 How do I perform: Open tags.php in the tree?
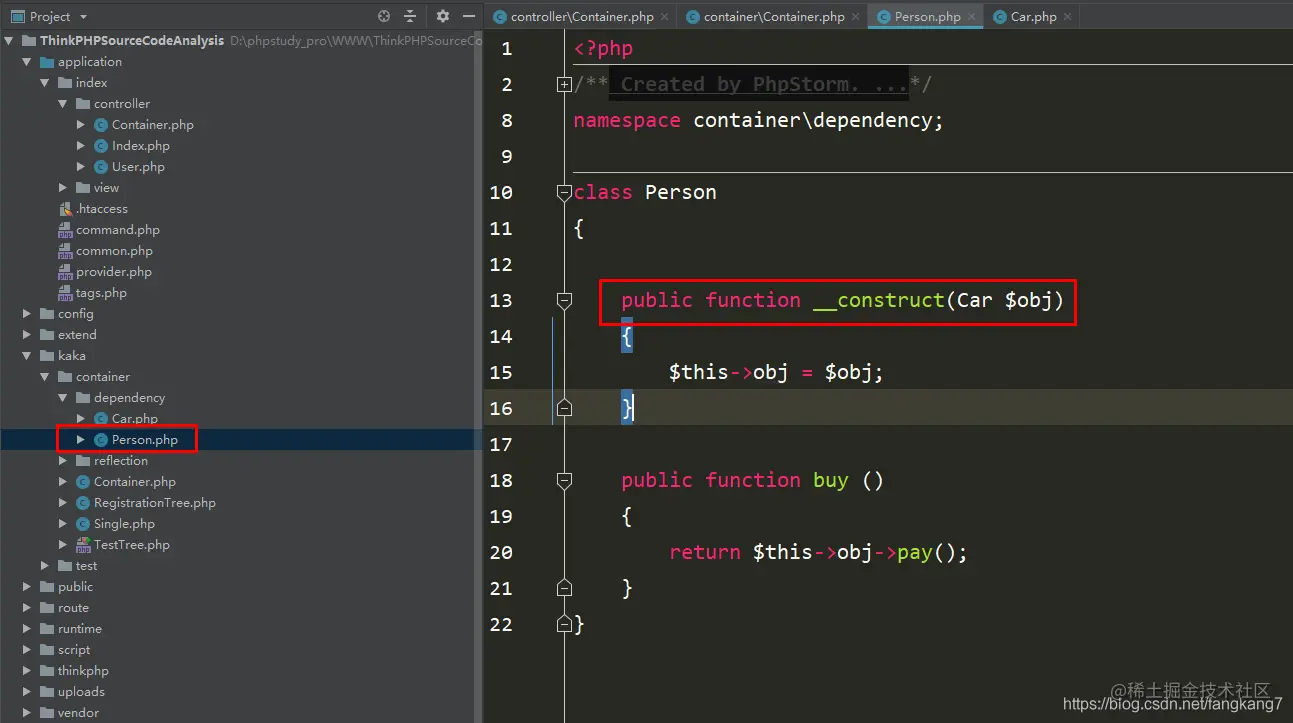pos(101,293)
